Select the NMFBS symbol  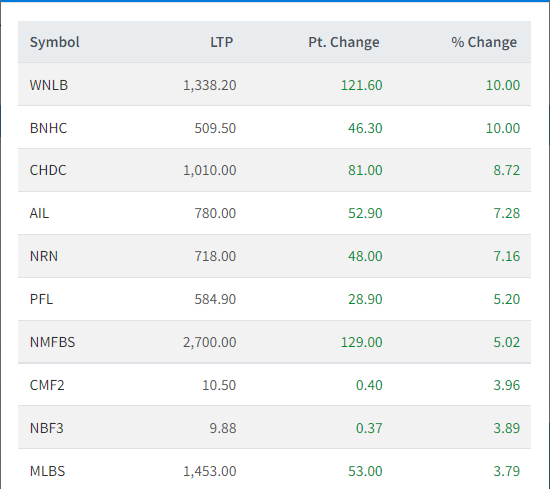[53, 342]
